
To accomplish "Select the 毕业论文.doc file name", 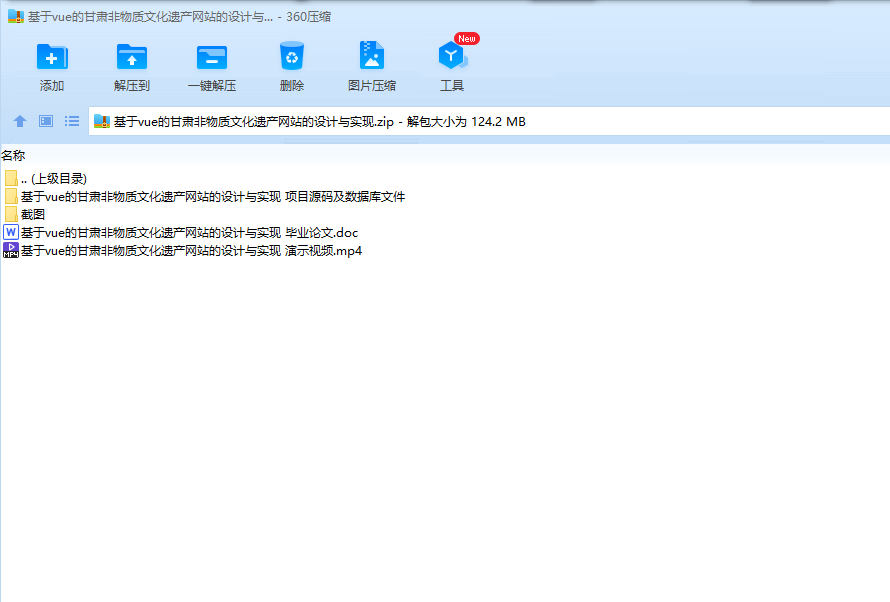I will pyautogui.click(x=190, y=233).
